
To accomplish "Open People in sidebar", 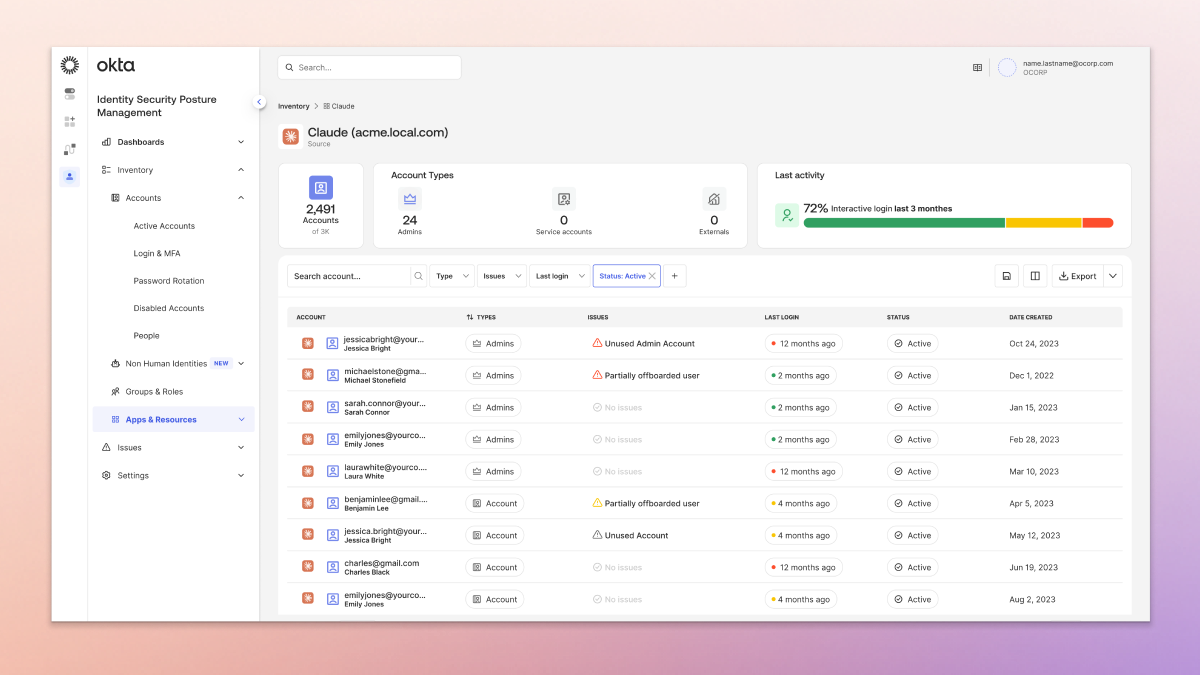I will click(x=146, y=336).
